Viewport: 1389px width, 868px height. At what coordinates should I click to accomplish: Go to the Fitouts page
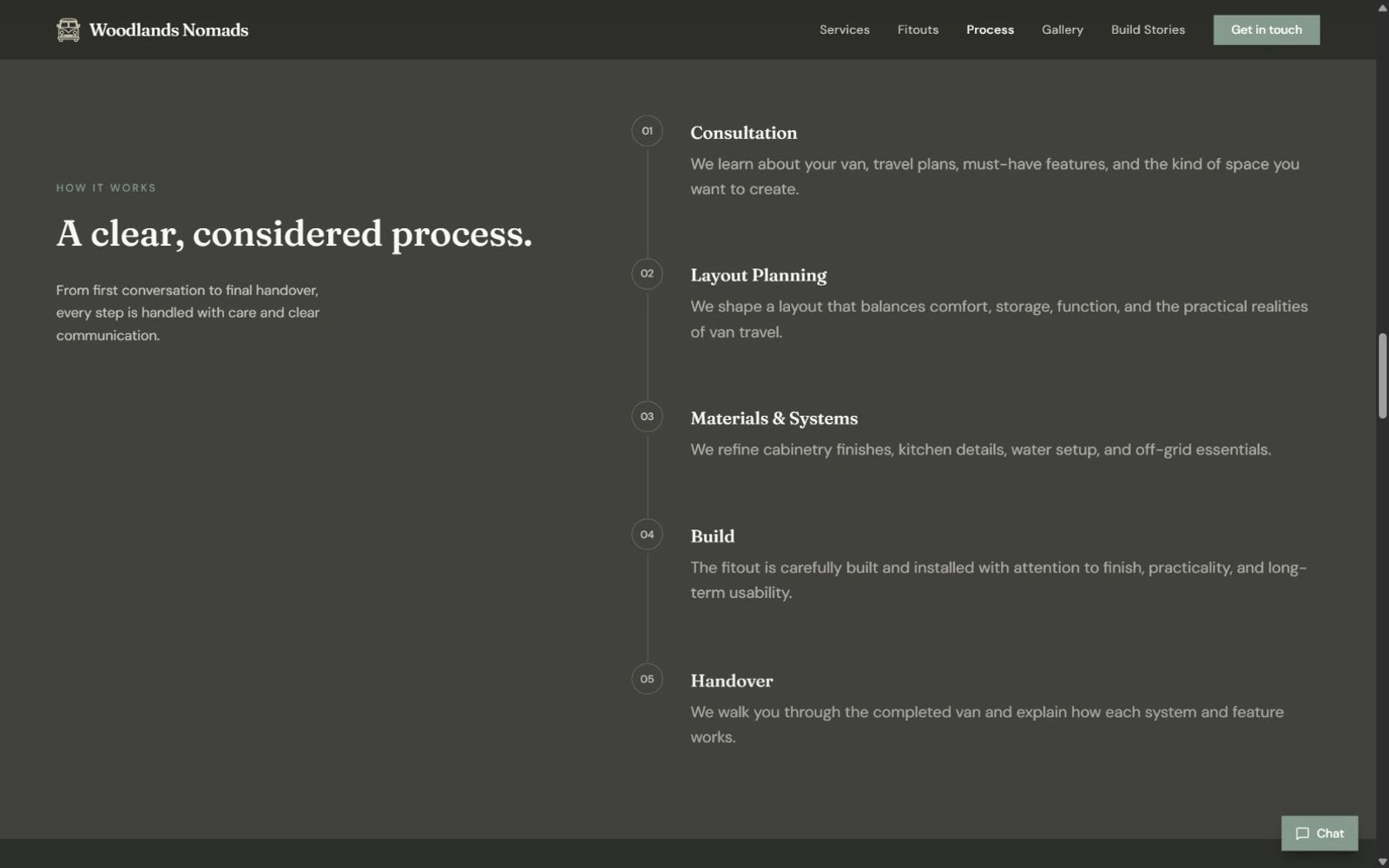[918, 30]
